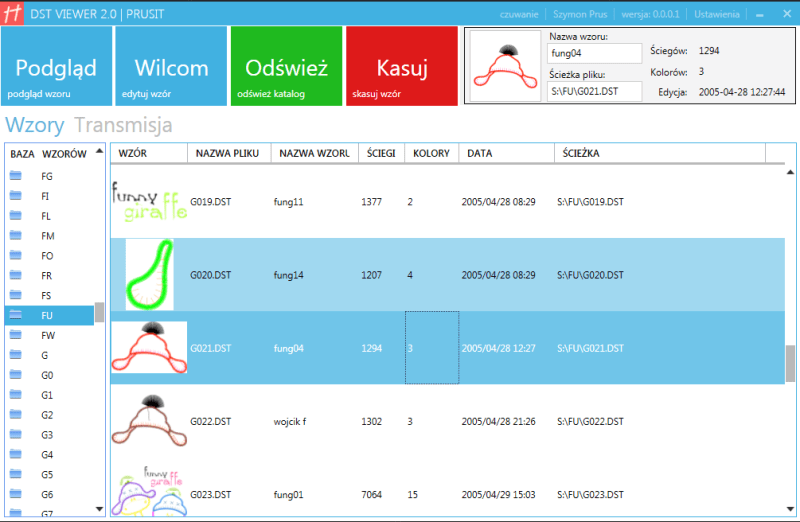Open the funny giraffe G019 thumbnail
This screenshot has height=522, width=800.
[x=149, y=201]
